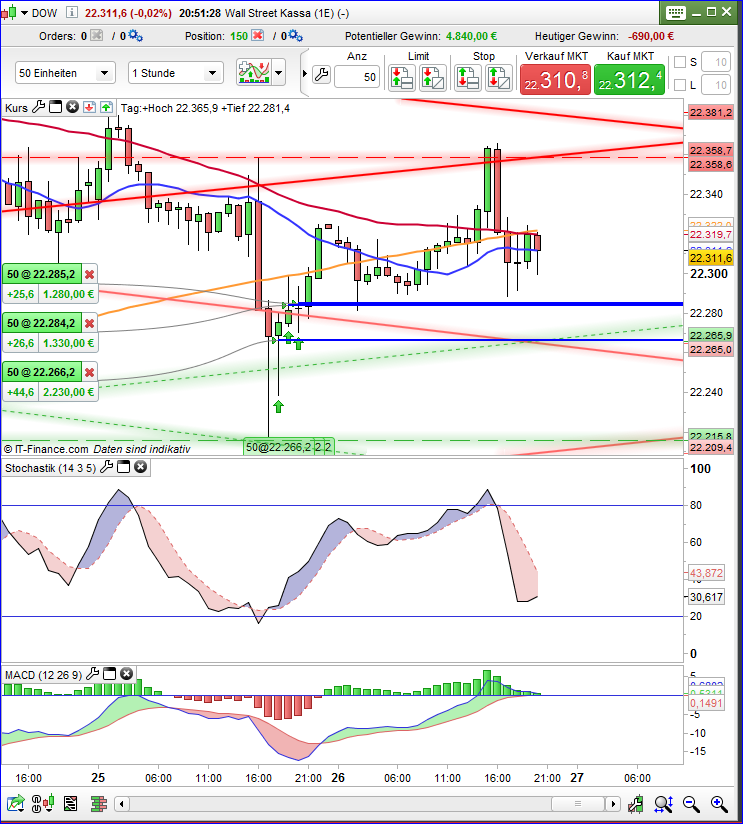Open the link charts candlestick icon
This screenshot has height=824, width=743.
coord(43,804)
